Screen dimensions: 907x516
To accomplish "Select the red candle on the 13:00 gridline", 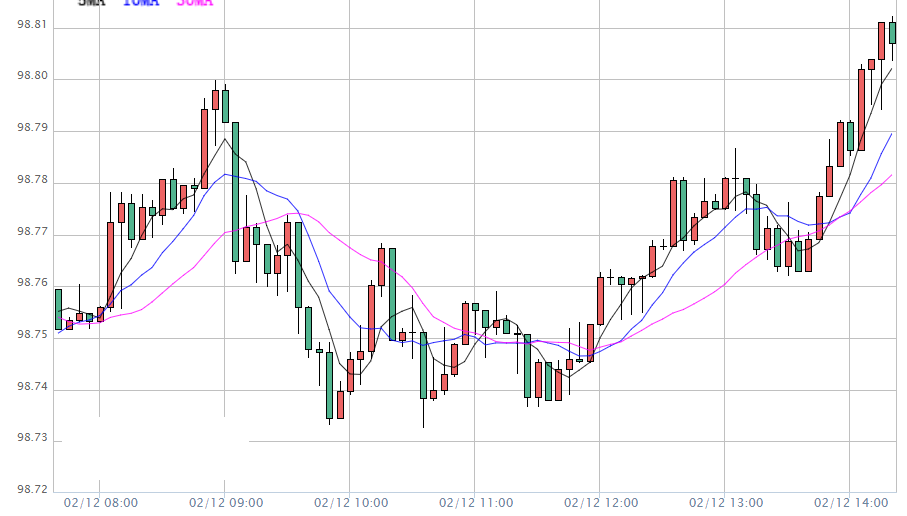I will [x=725, y=193].
